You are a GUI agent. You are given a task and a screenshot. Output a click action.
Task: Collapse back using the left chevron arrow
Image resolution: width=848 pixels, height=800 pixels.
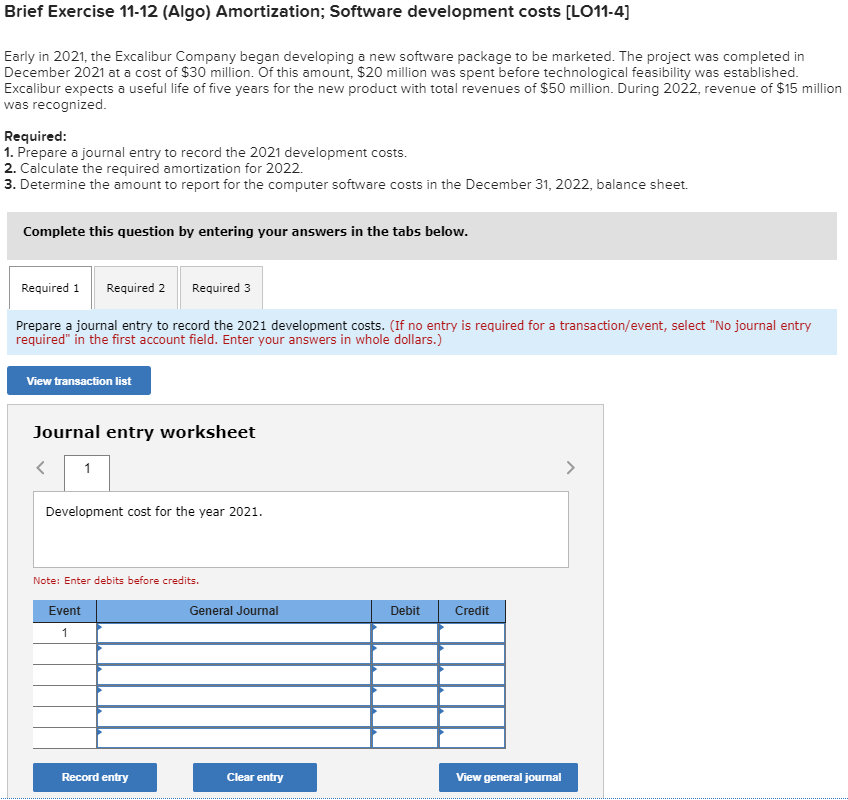click(x=40, y=467)
